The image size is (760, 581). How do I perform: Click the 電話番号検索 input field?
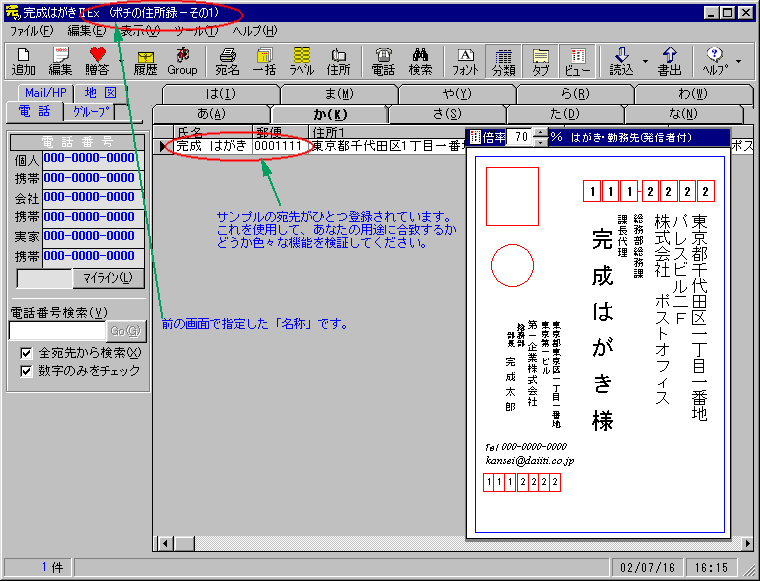pyautogui.click(x=57, y=330)
